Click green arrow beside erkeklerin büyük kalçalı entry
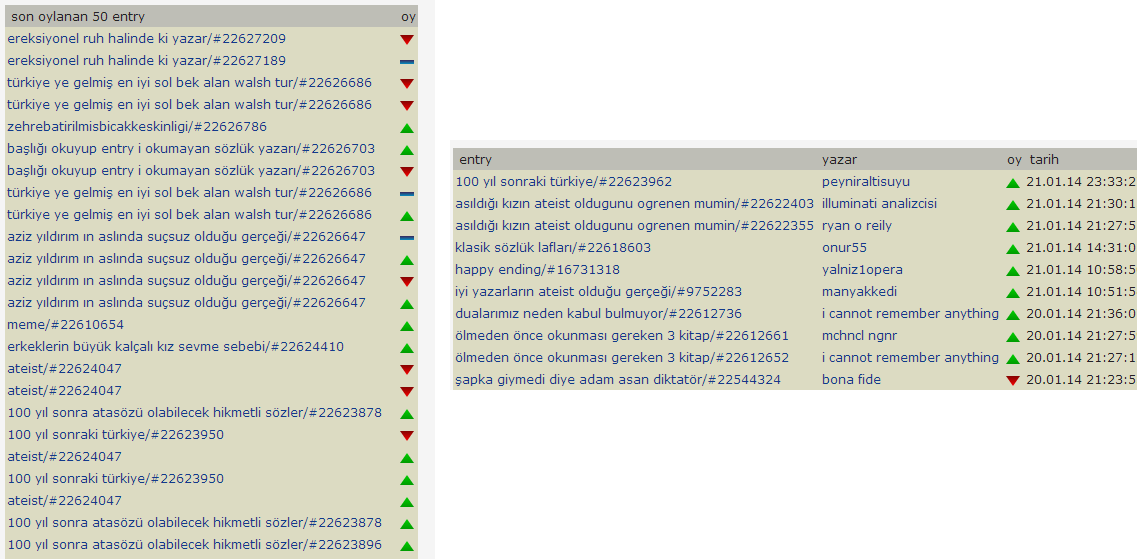Screen dimensions: 1137x560 pyautogui.click(x=406, y=348)
